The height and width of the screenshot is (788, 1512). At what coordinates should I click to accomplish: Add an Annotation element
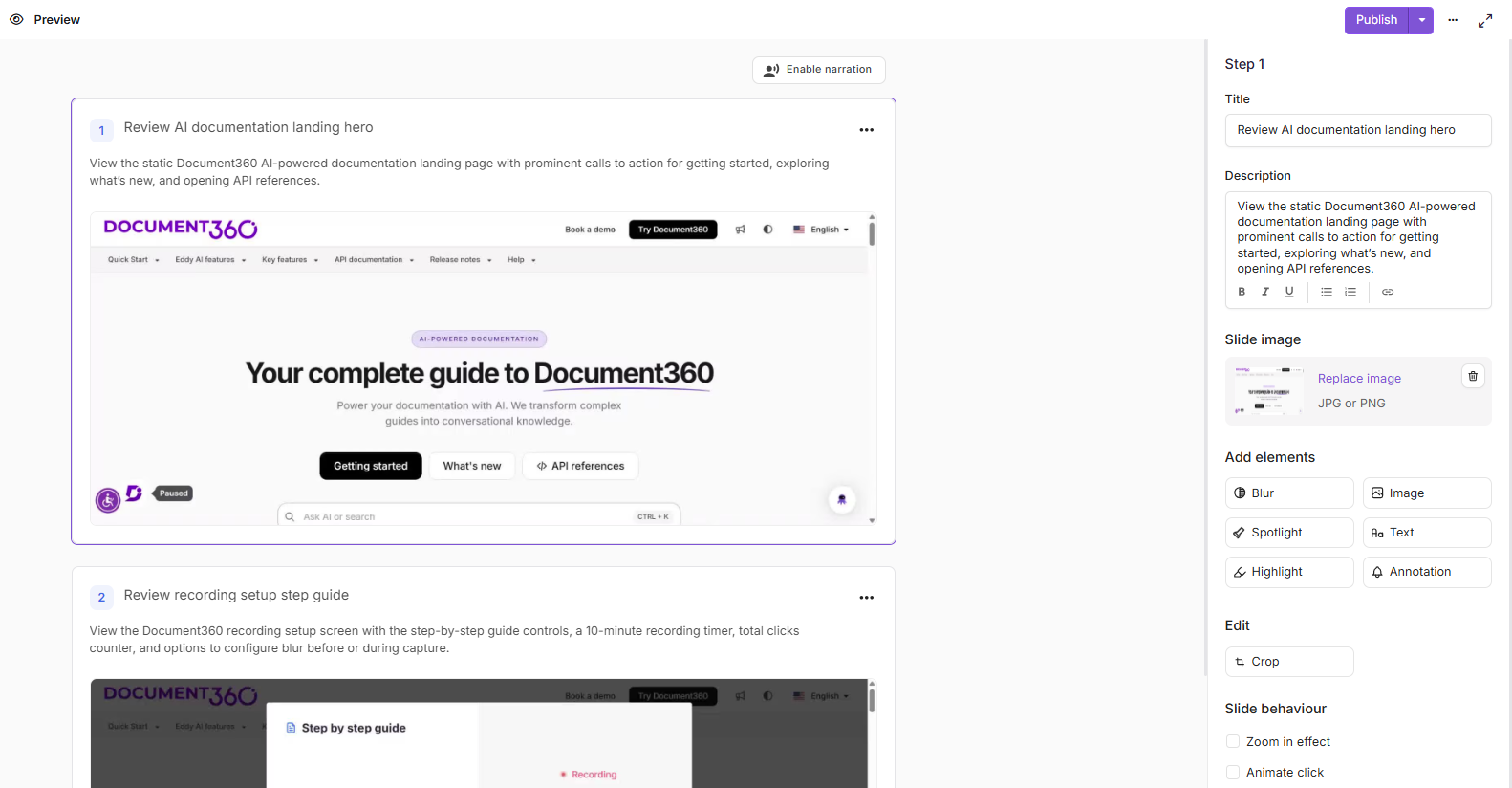click(1427, 572)
